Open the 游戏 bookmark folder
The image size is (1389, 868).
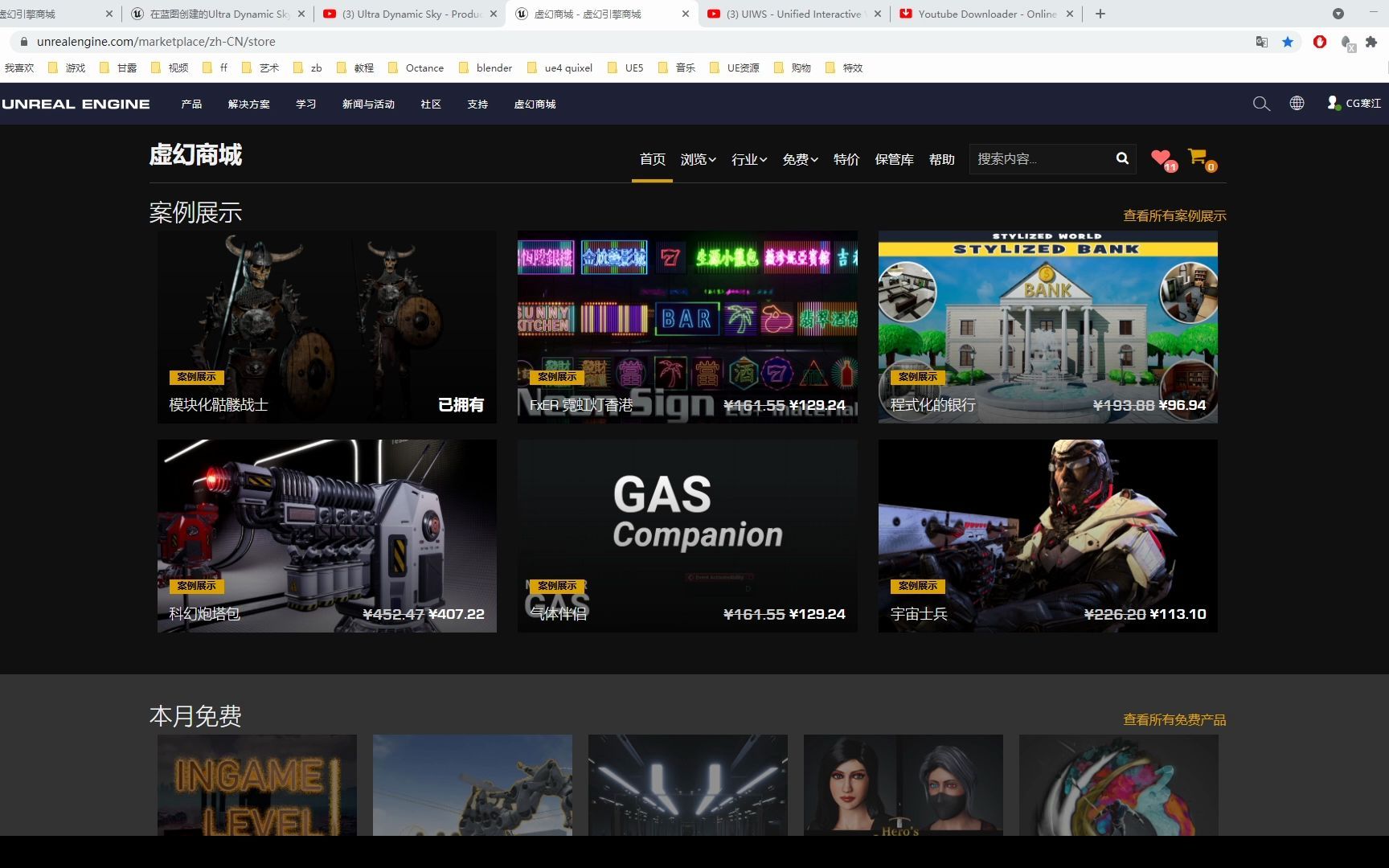click(x=68, y=68)
